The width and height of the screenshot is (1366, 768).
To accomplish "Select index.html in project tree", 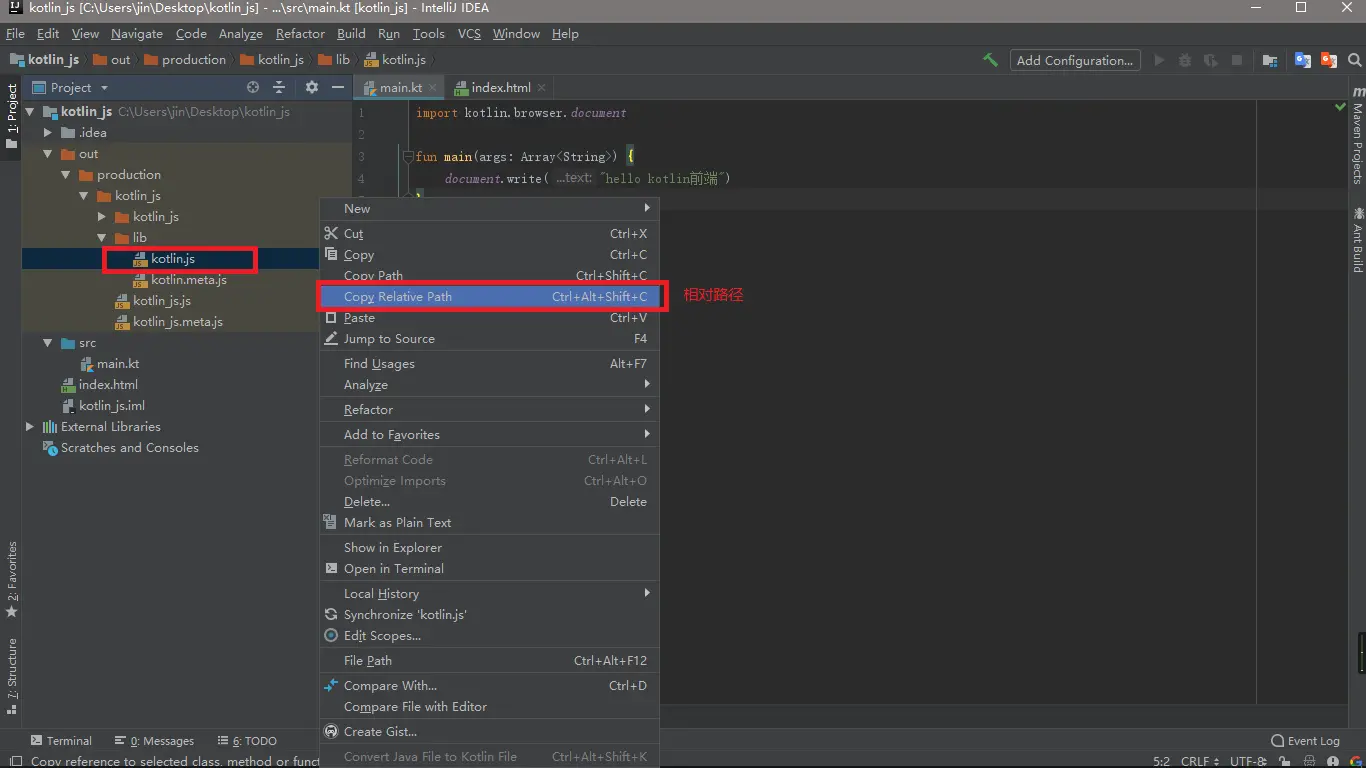I will click(100, 385).
